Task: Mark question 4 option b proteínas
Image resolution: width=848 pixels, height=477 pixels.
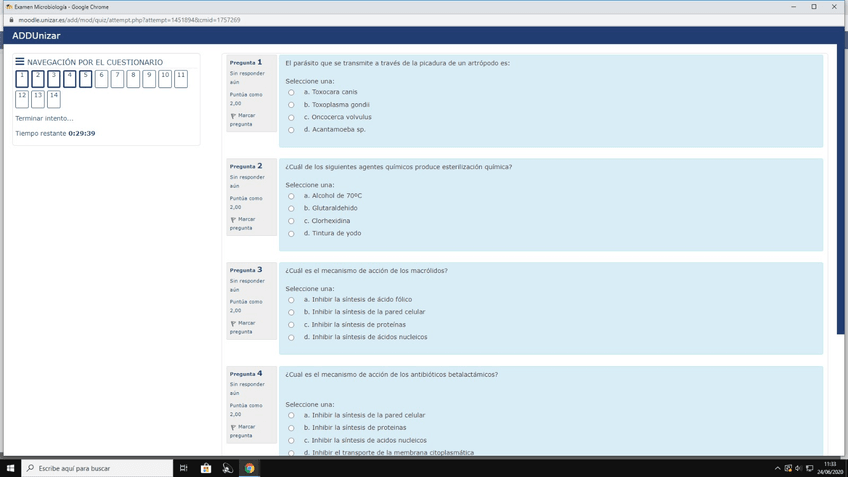Action: point(291,428)
